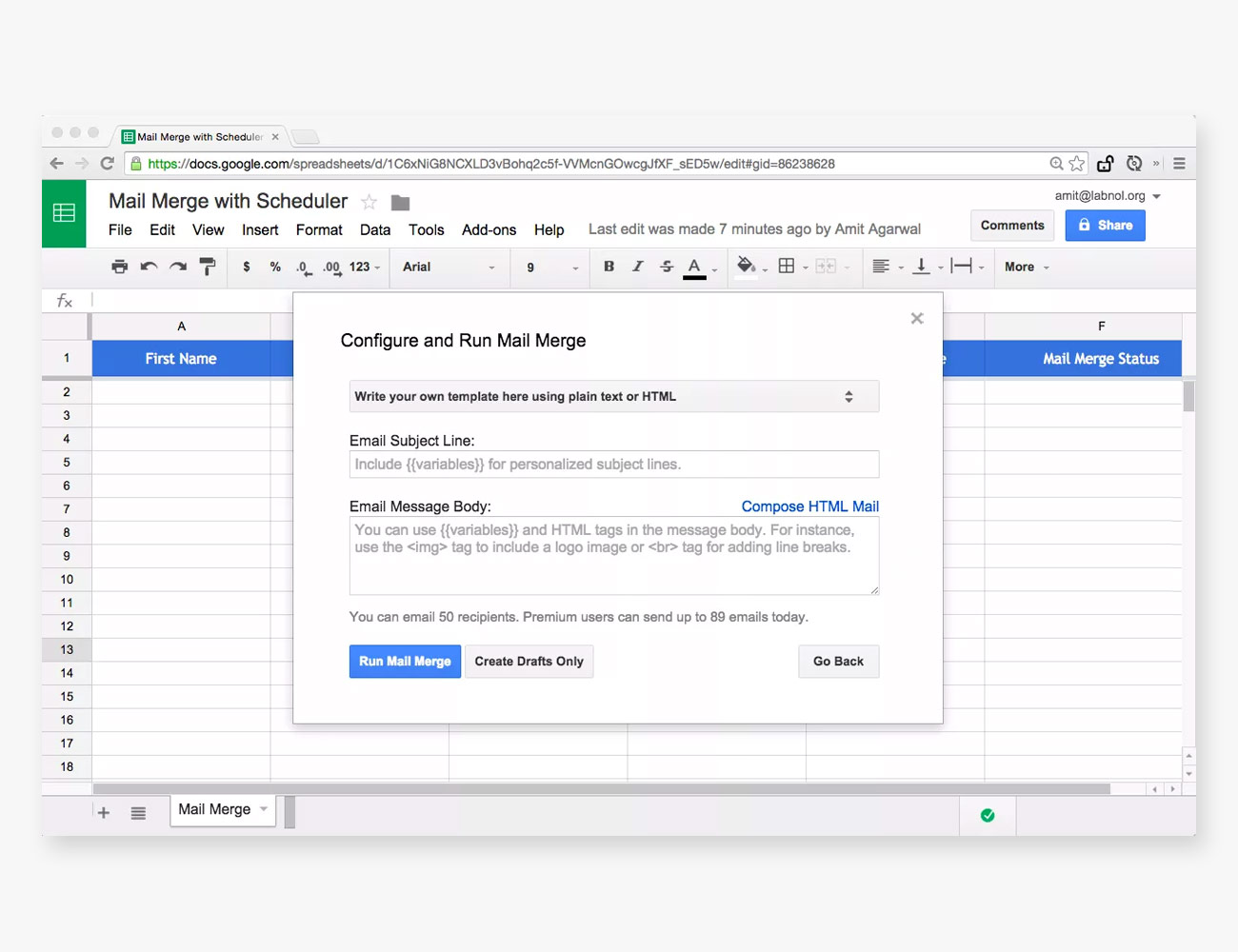Screen dimensions: 1238x952
Task: Open the Add-ons menu
Action: (x=489, y=229)
